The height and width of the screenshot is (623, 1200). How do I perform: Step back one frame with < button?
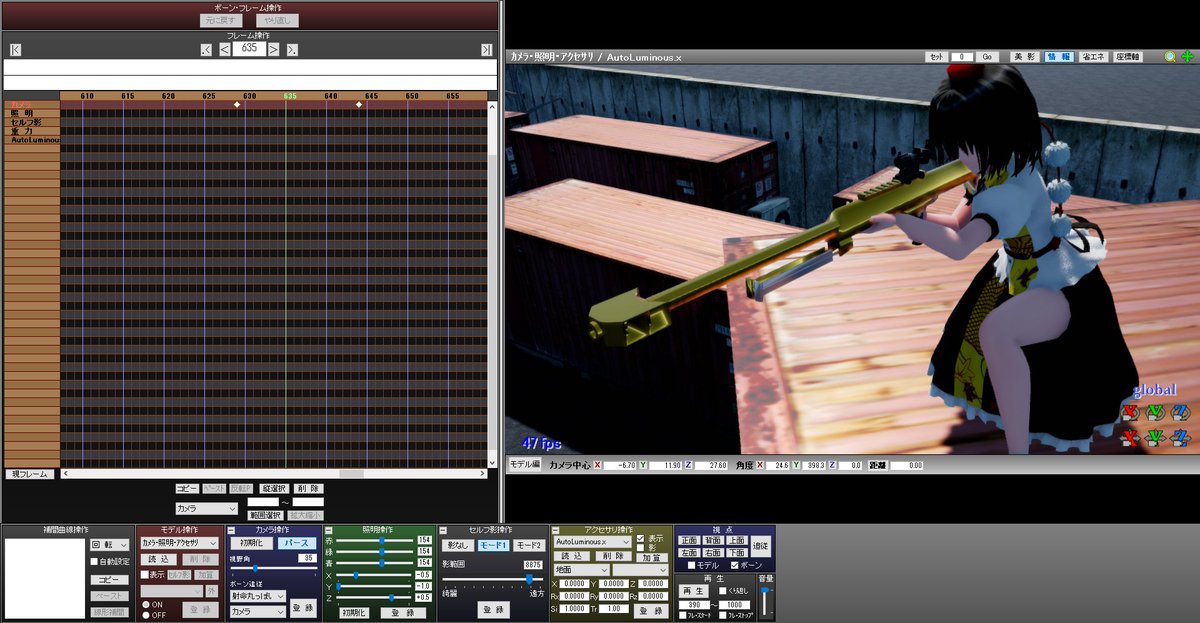[x=224, y=49]
